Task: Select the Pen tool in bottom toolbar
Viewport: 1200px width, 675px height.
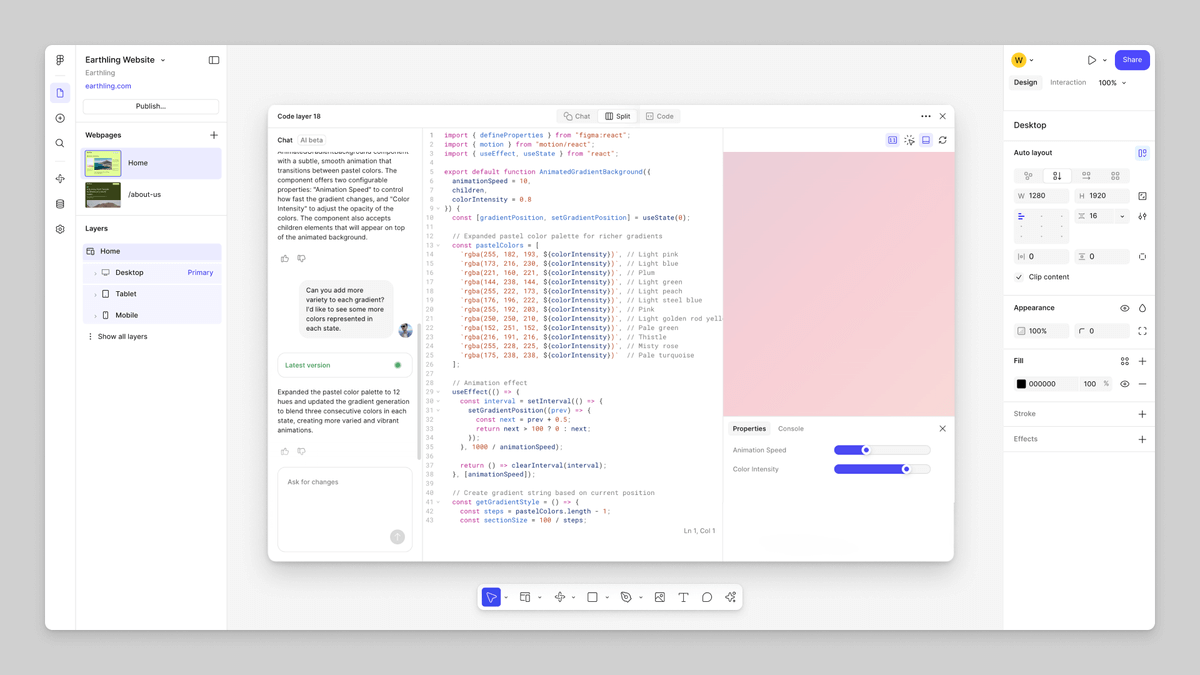Action: point(626,597)
